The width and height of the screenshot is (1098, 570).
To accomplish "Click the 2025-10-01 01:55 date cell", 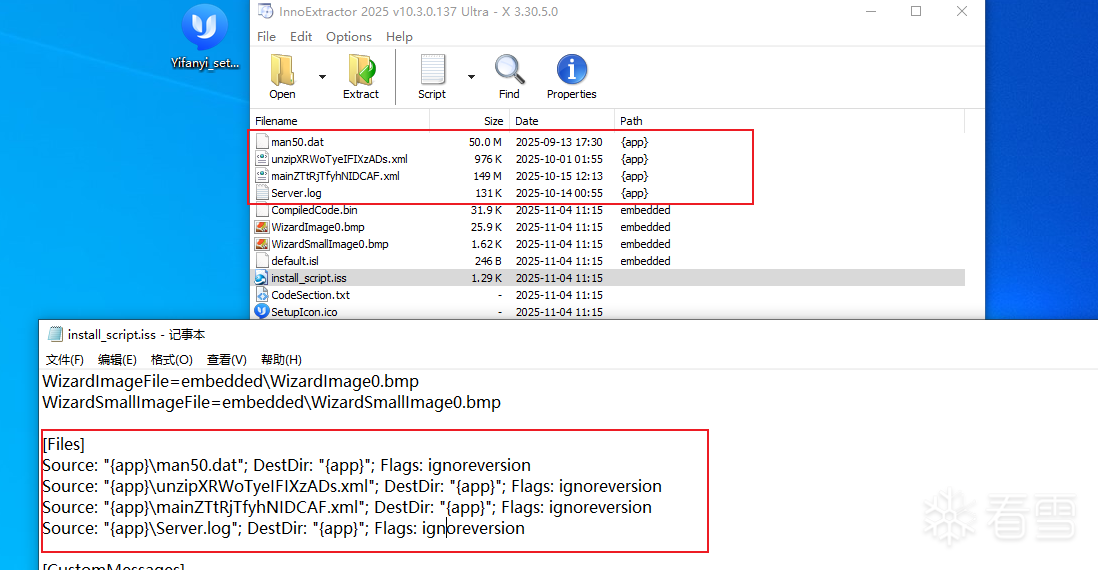I will (x=559, y=159).
